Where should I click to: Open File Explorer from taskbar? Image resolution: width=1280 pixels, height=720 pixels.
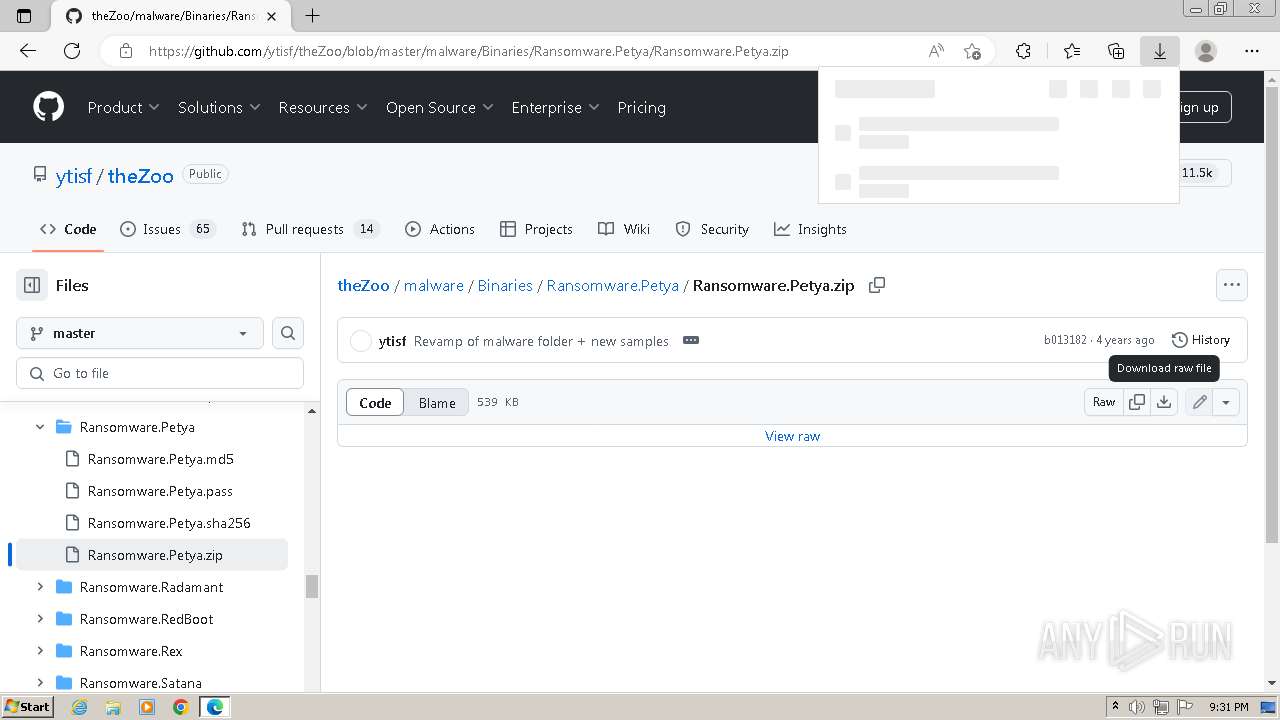113,707
